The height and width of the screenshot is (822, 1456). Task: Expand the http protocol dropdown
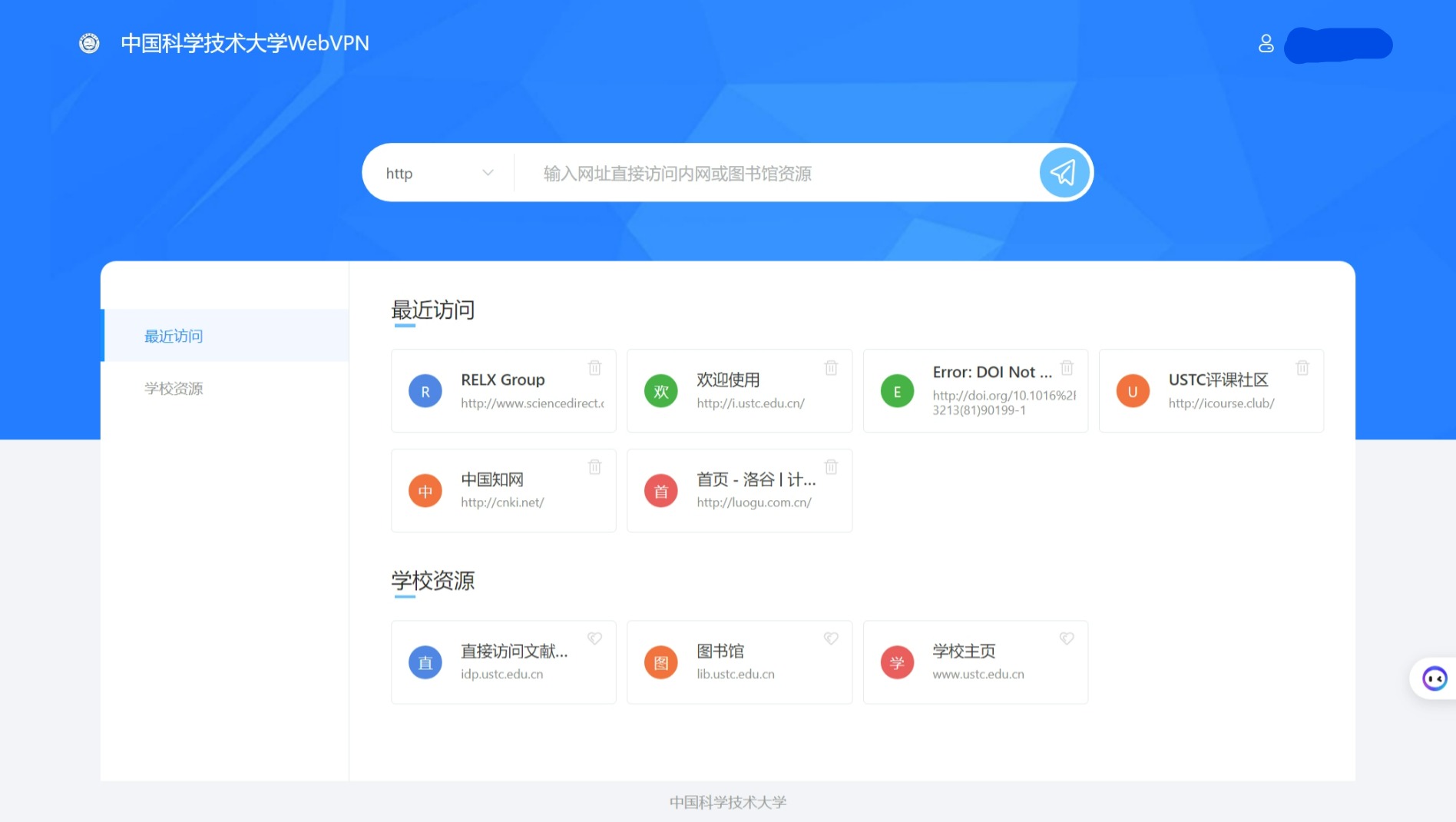[x=488, y=173]
